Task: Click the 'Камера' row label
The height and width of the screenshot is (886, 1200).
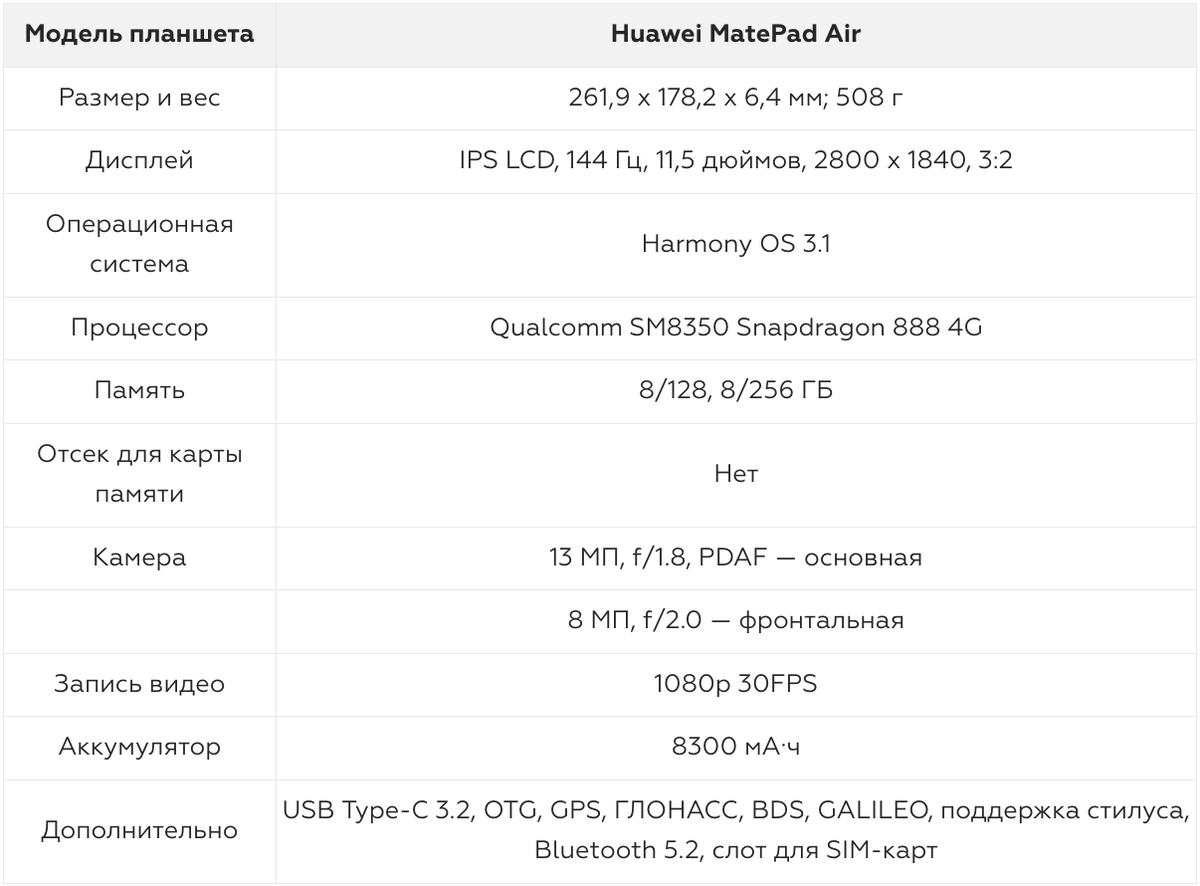Action: [x=139, y=558]
